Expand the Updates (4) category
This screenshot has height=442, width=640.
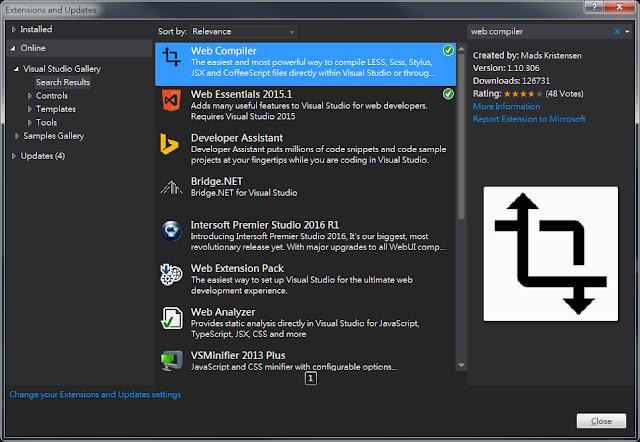coord(13,156)
